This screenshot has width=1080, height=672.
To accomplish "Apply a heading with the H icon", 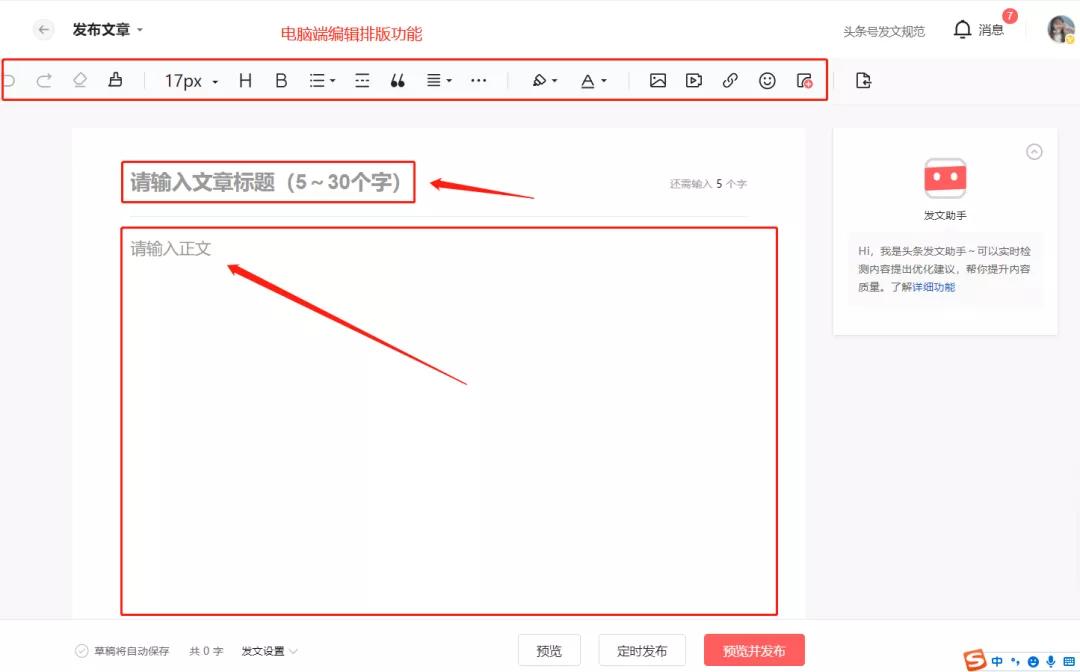I will pyautogui.click(x=245, y=80).
